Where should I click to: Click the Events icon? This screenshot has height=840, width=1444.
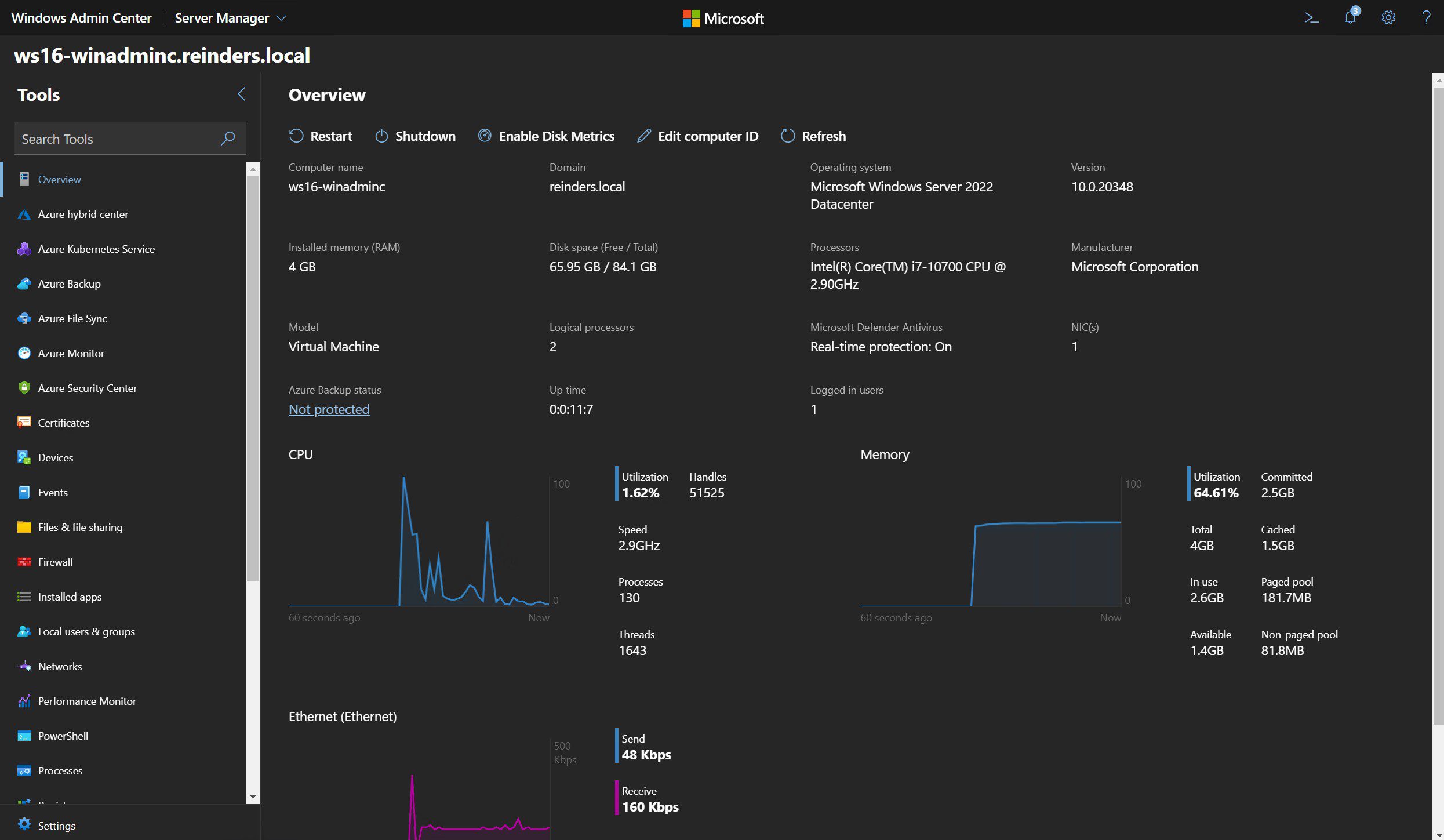[x=24, y=492]
